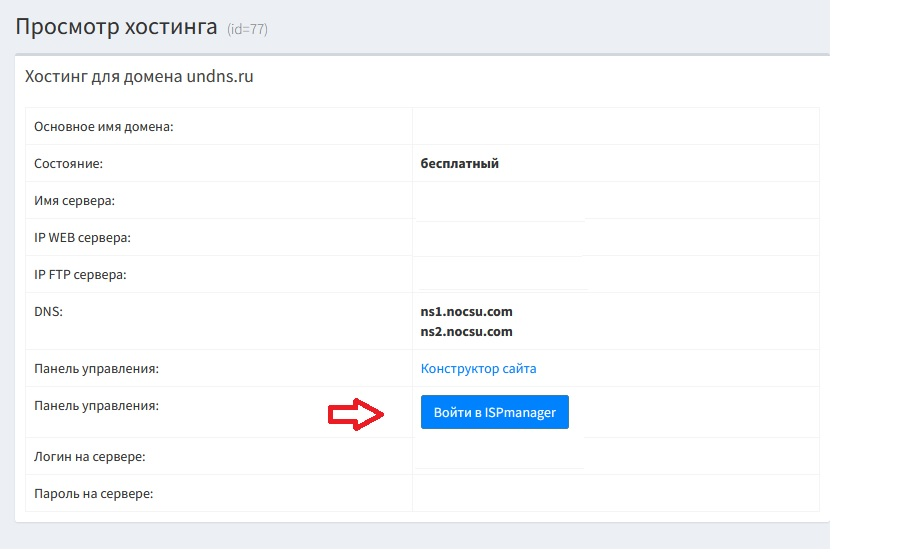Click the Имя сервера label
919x559 pixels.
75,201
